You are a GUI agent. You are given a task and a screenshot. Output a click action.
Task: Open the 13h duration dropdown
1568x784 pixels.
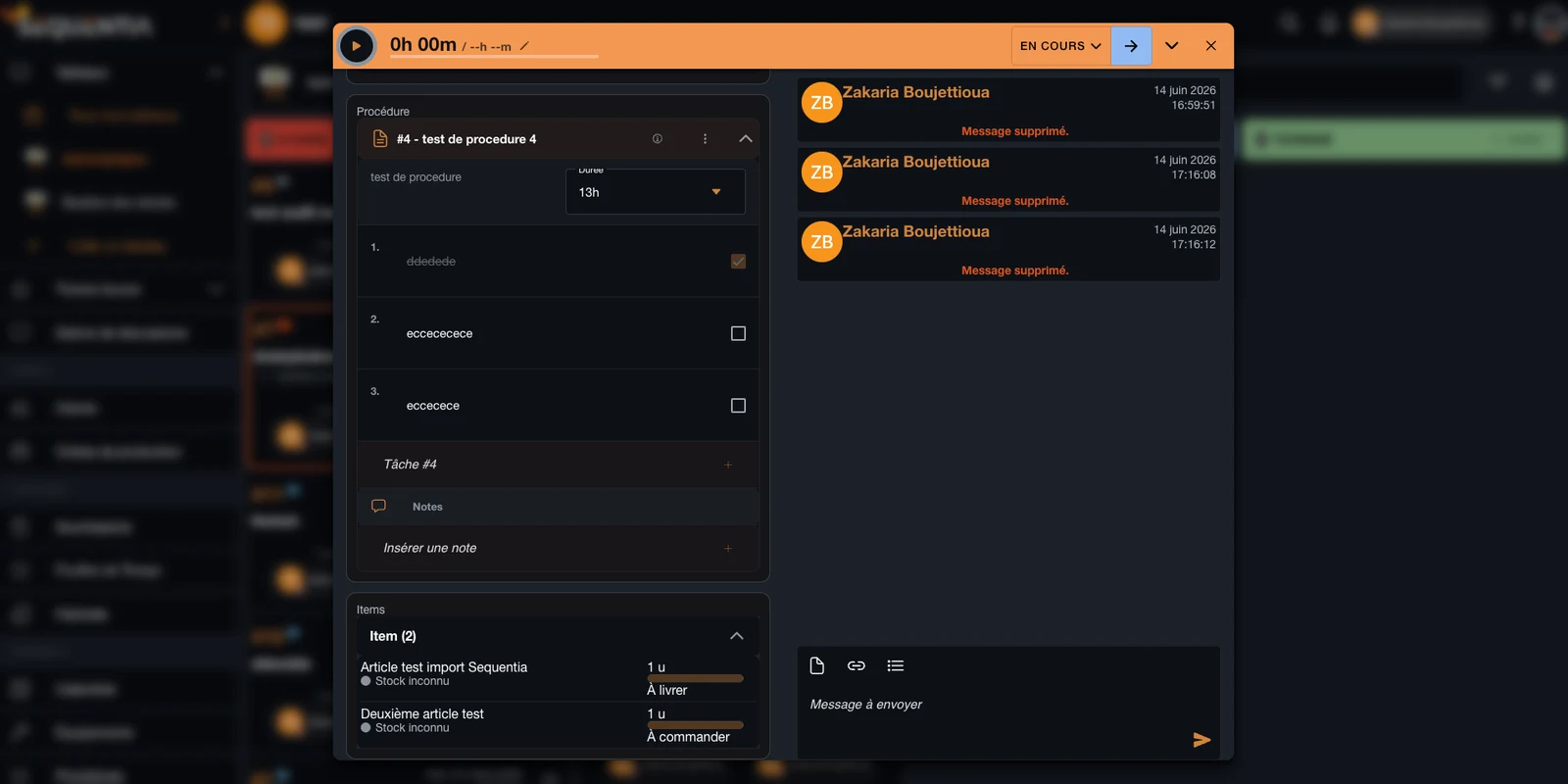[x=656, y=192]
